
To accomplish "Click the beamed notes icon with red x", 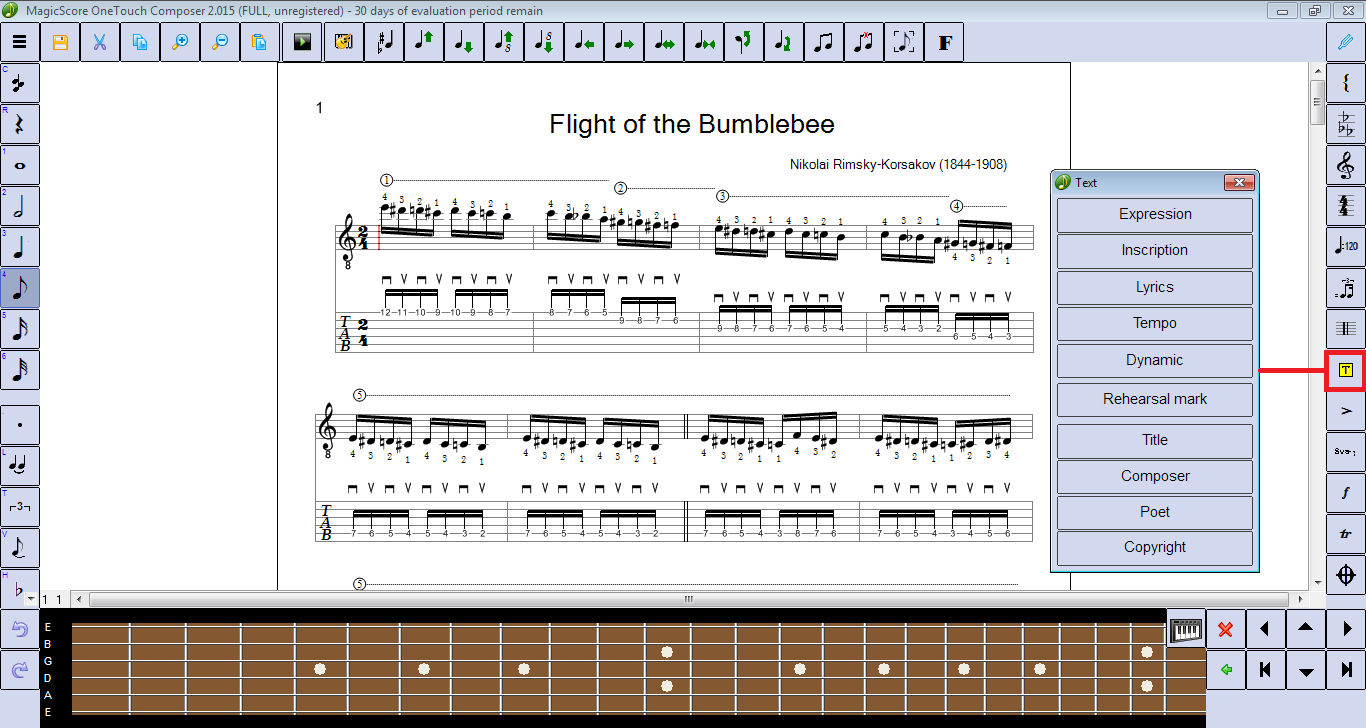I will (x=864, y=42).
